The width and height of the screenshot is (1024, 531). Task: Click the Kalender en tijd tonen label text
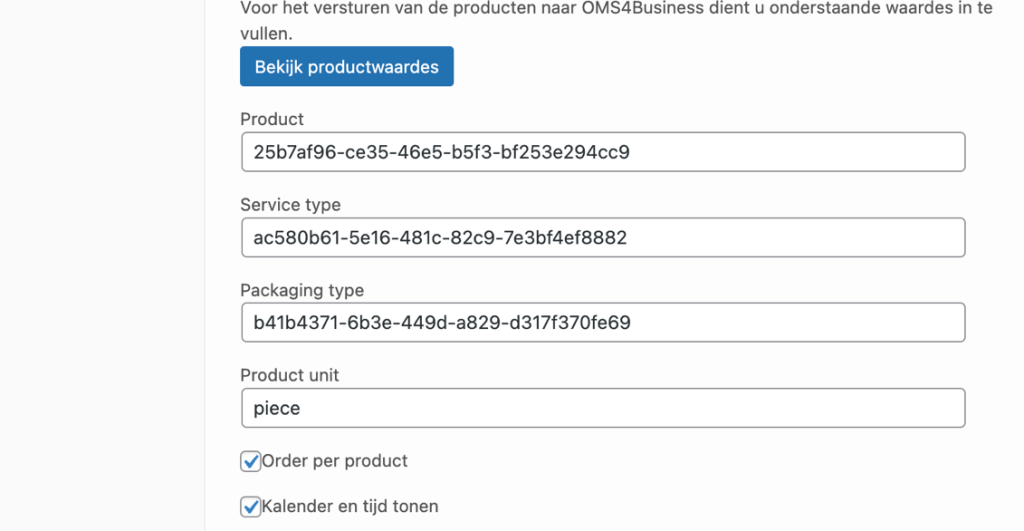point(349,506)
